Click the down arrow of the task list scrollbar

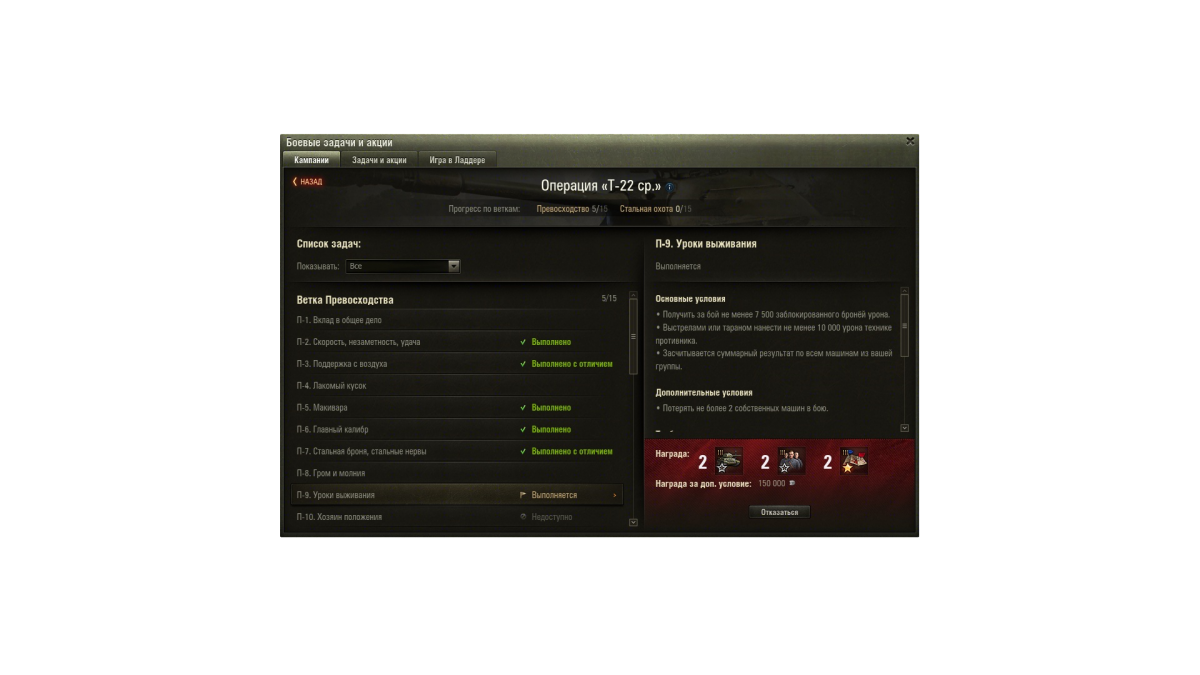(x=633, y=522)
